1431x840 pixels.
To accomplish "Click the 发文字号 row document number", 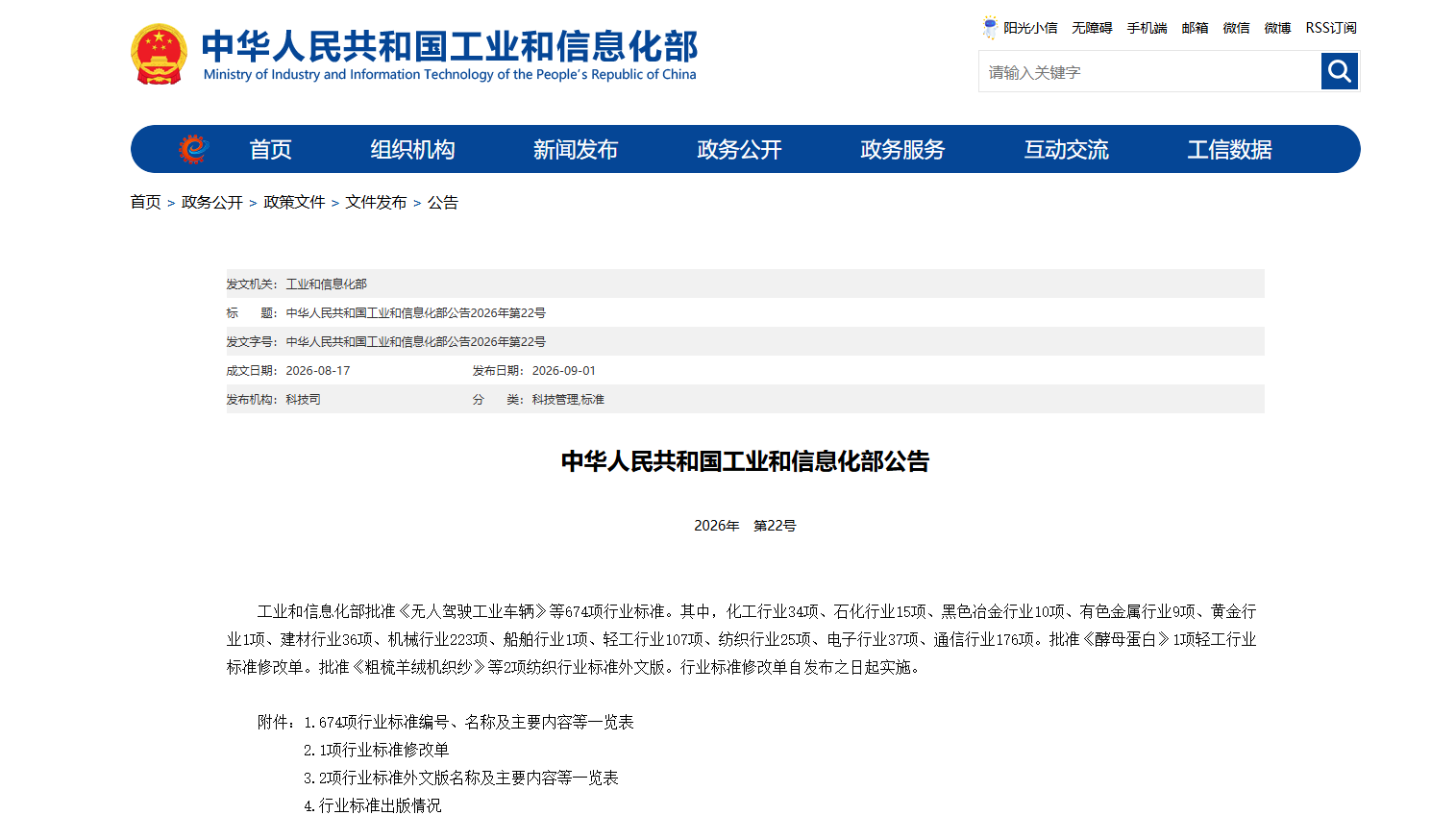I will [415, 341].
